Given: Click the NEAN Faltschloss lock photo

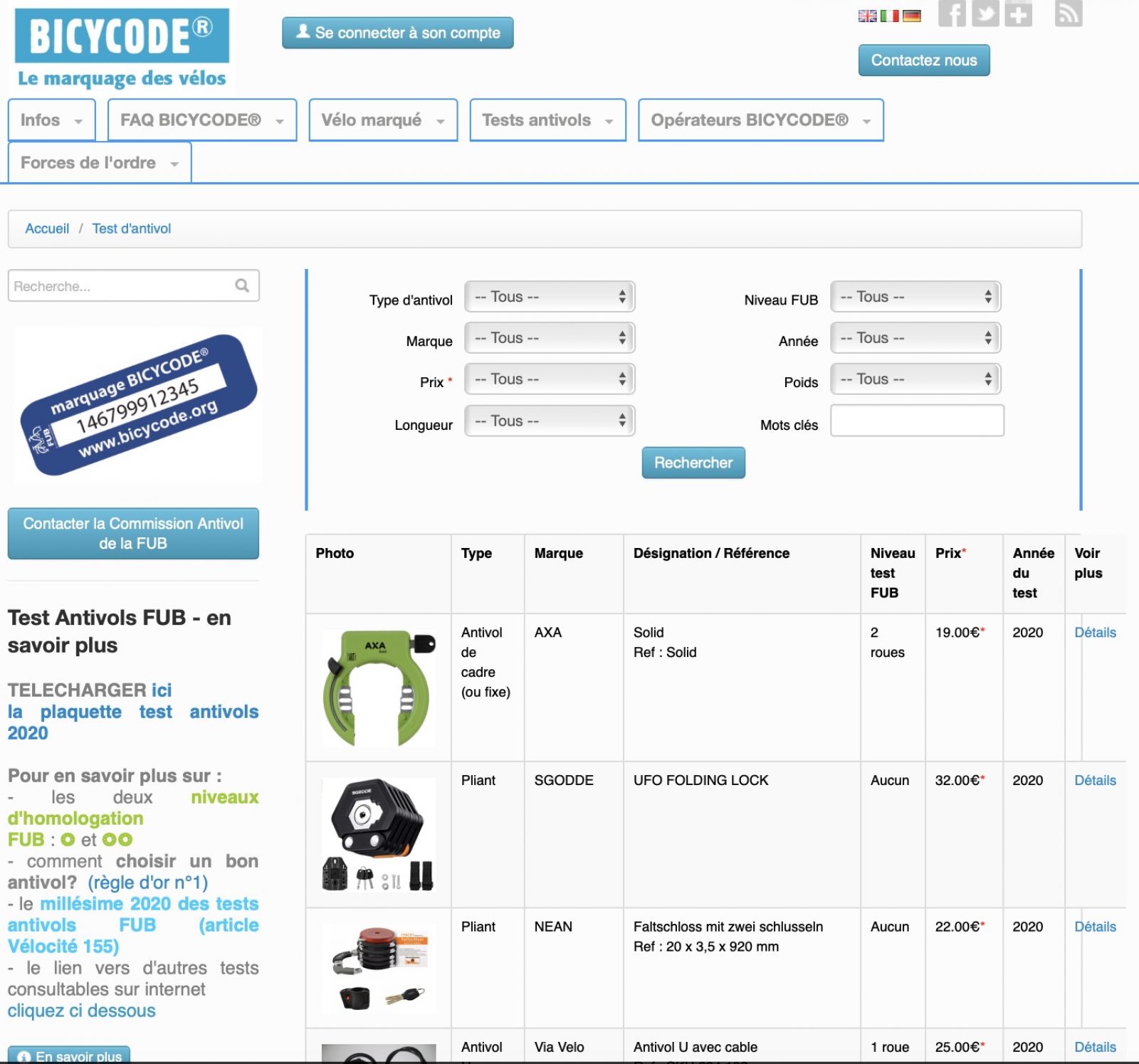Looking at the screenshot, I should coord(379,968).
